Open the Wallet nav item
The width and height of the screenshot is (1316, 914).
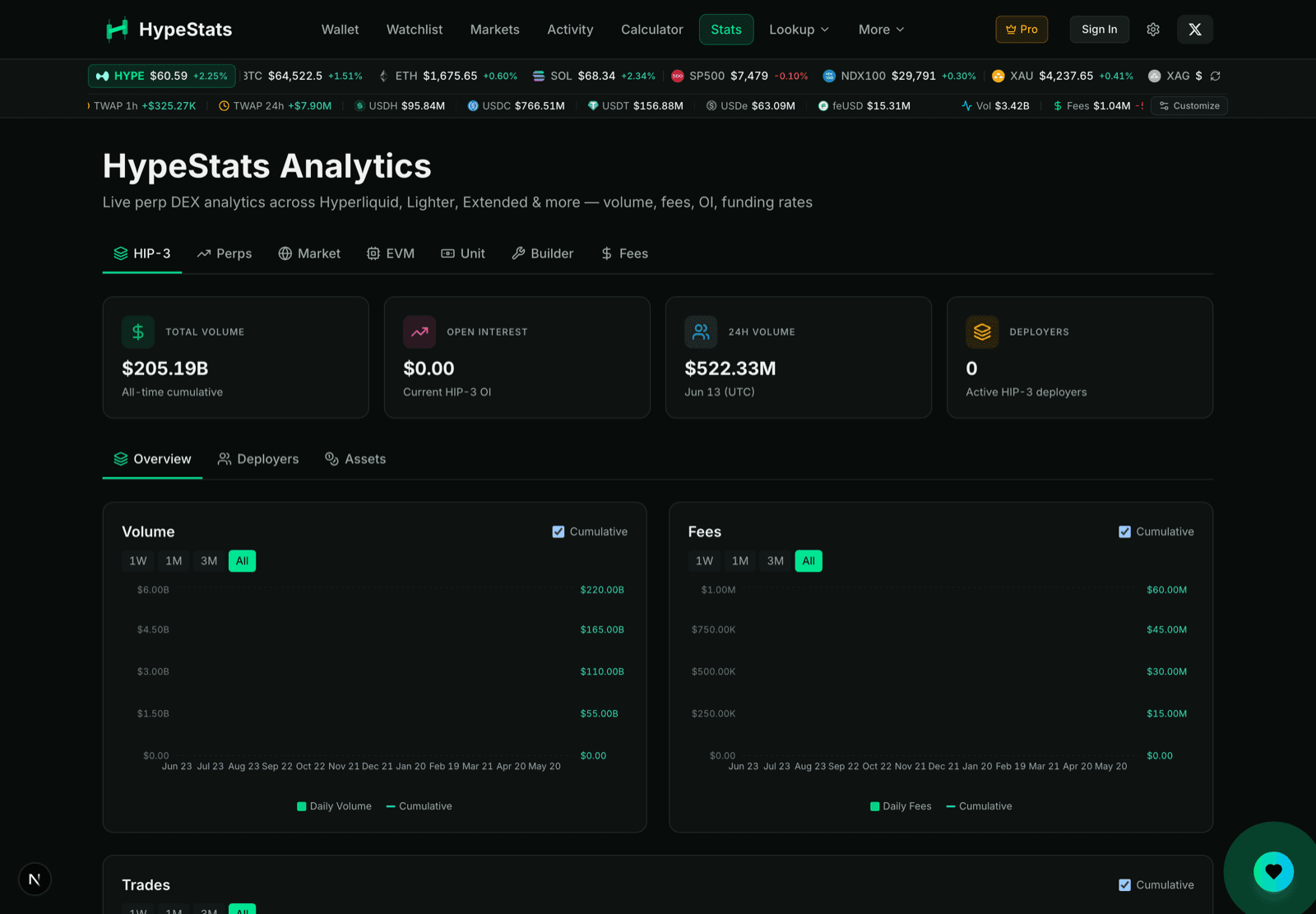(340, 30)
